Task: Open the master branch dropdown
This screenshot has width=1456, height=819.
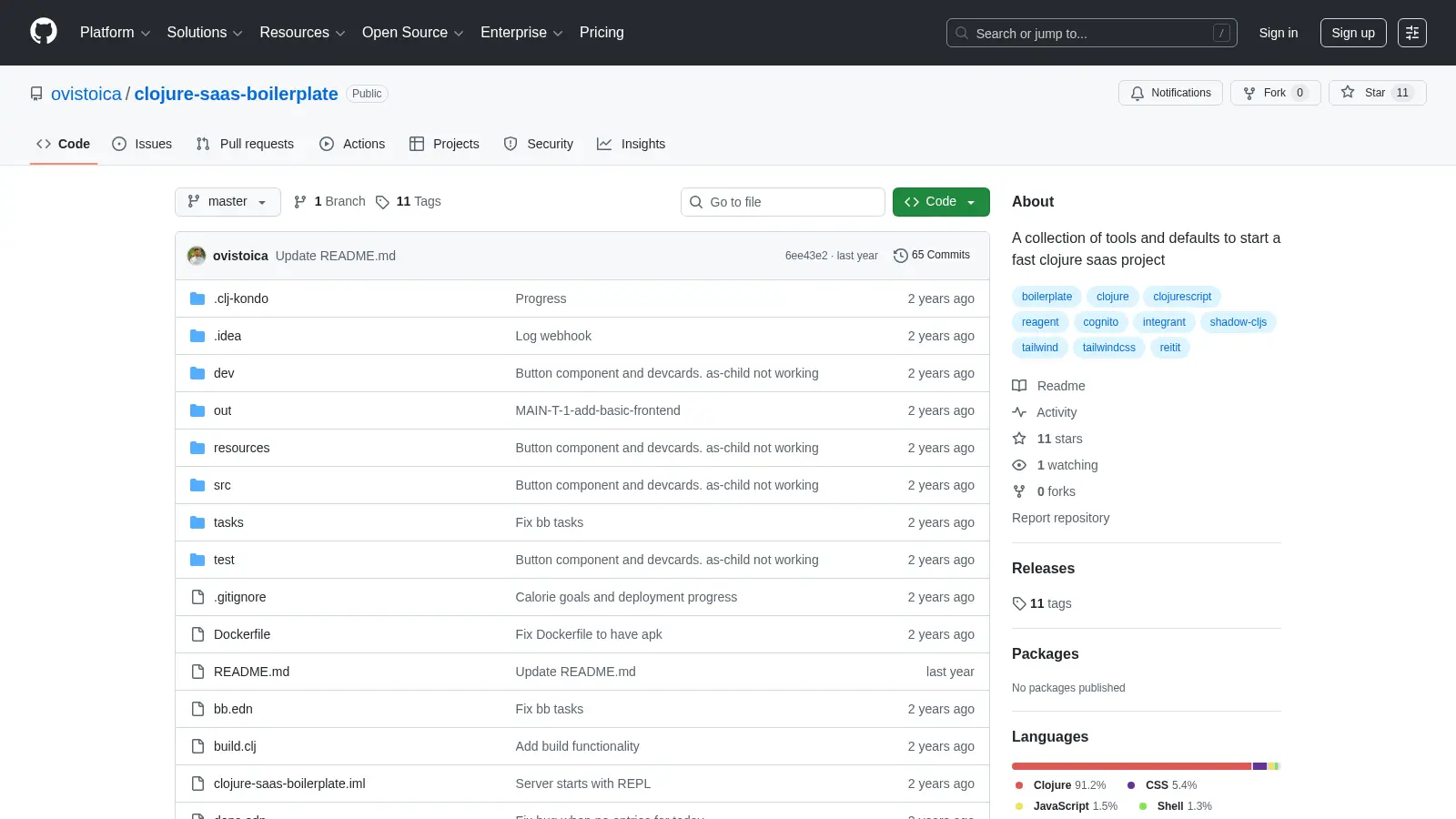Action: tap(227, 202)
